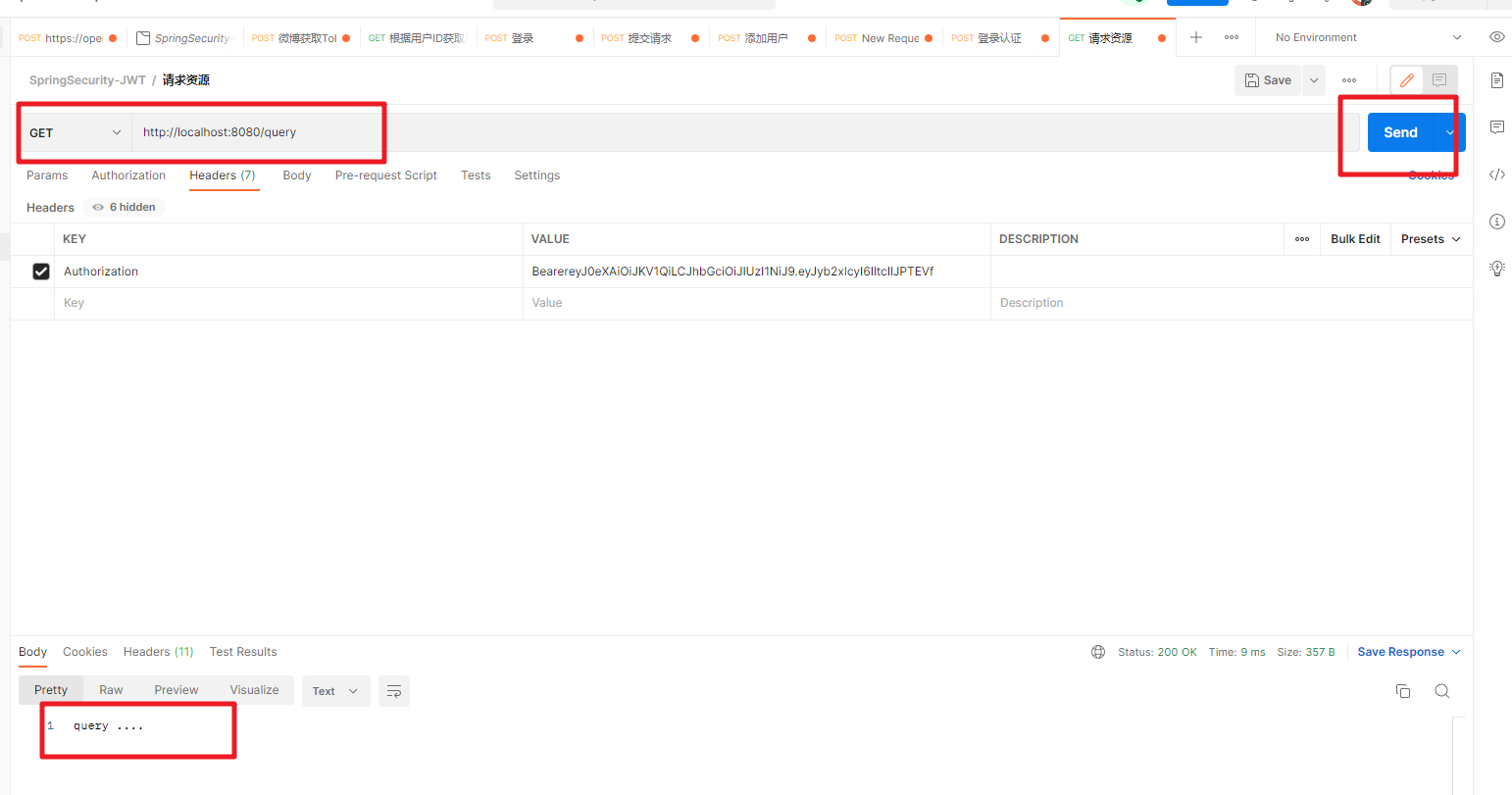1512x795 pixels.
Task: Click Save Response link
Action: coord(1400,652)
